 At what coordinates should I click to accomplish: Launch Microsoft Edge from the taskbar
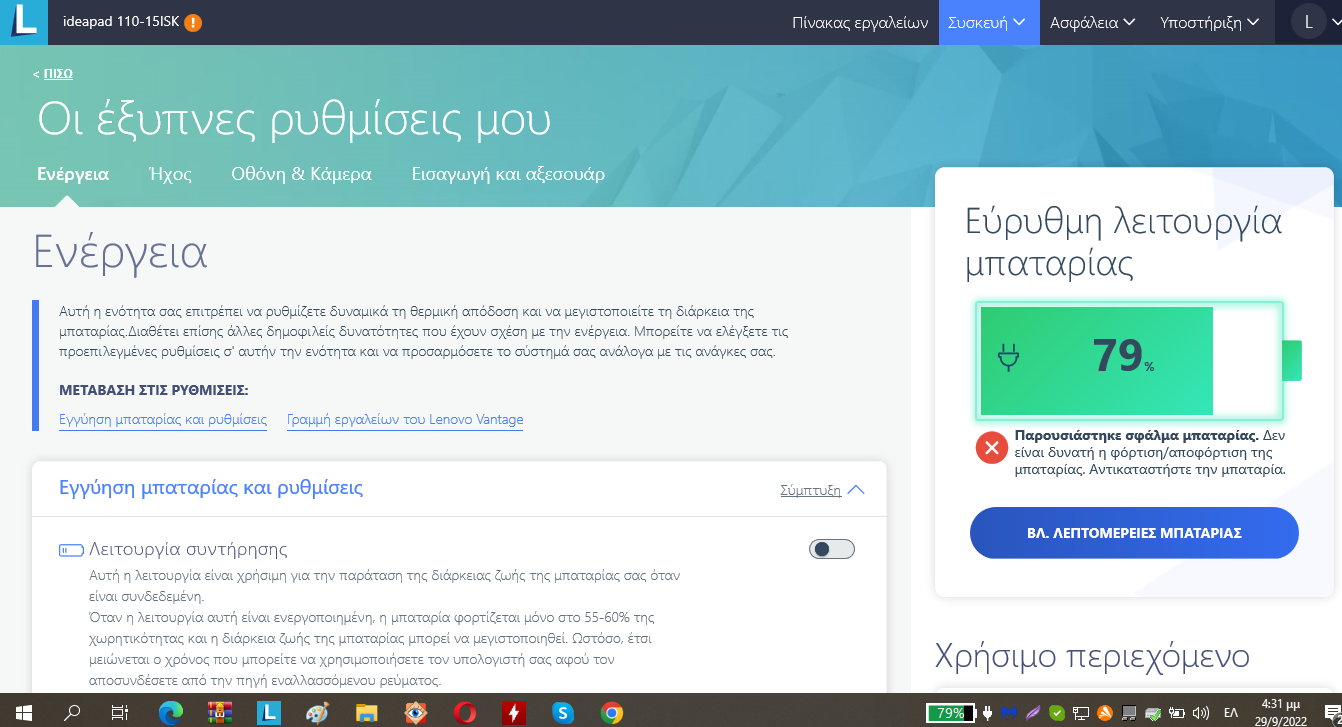(171, 713)
